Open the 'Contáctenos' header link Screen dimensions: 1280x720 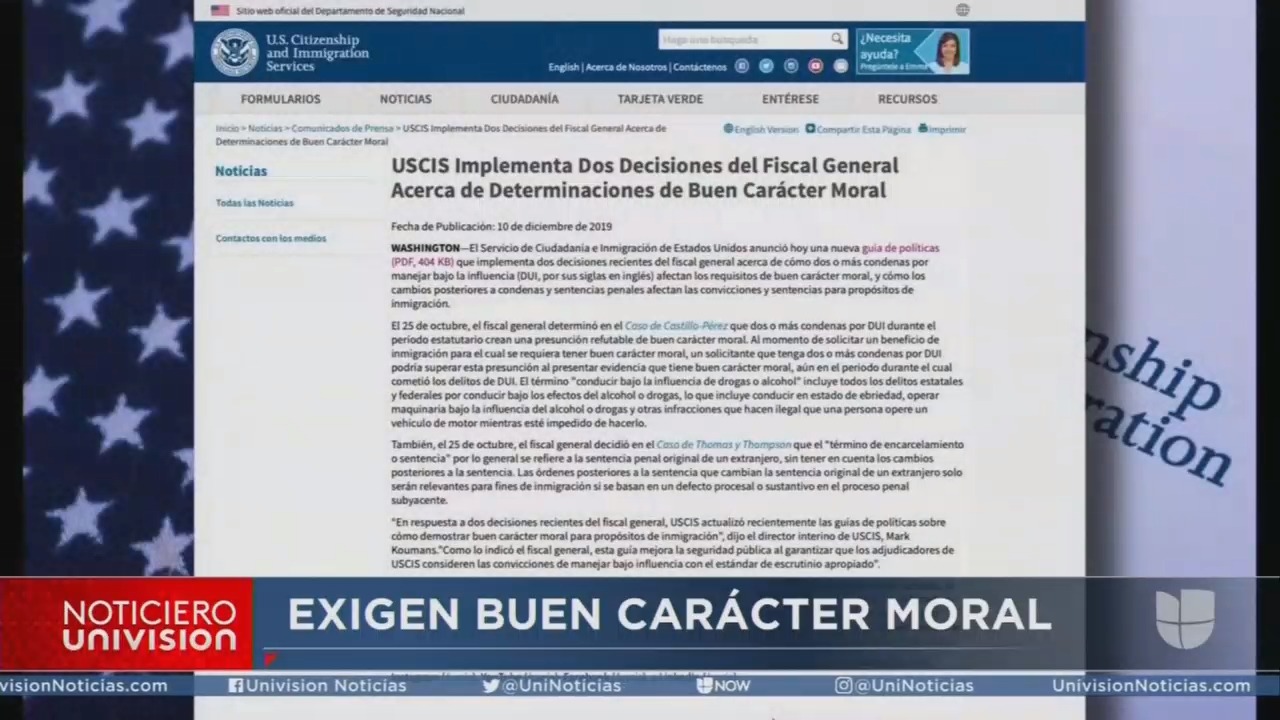700,67
